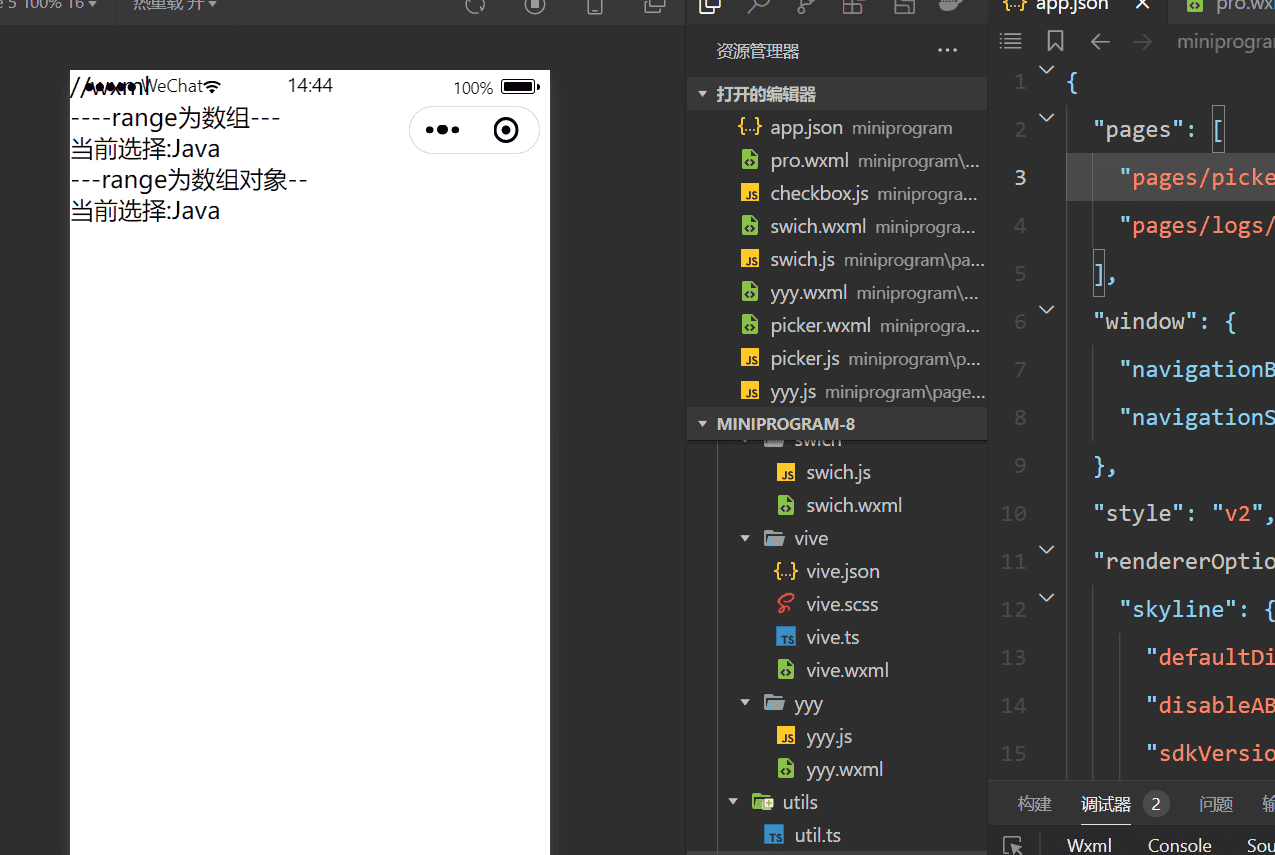Fold the pages array at line 2

click(1046, 117)
